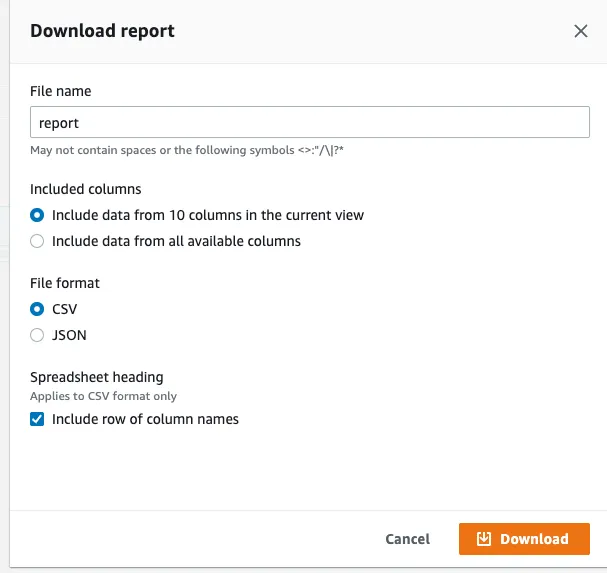Click the Include row of column names label text
The width and height of the screenshot is (607, 573).
tap(145, 419)
